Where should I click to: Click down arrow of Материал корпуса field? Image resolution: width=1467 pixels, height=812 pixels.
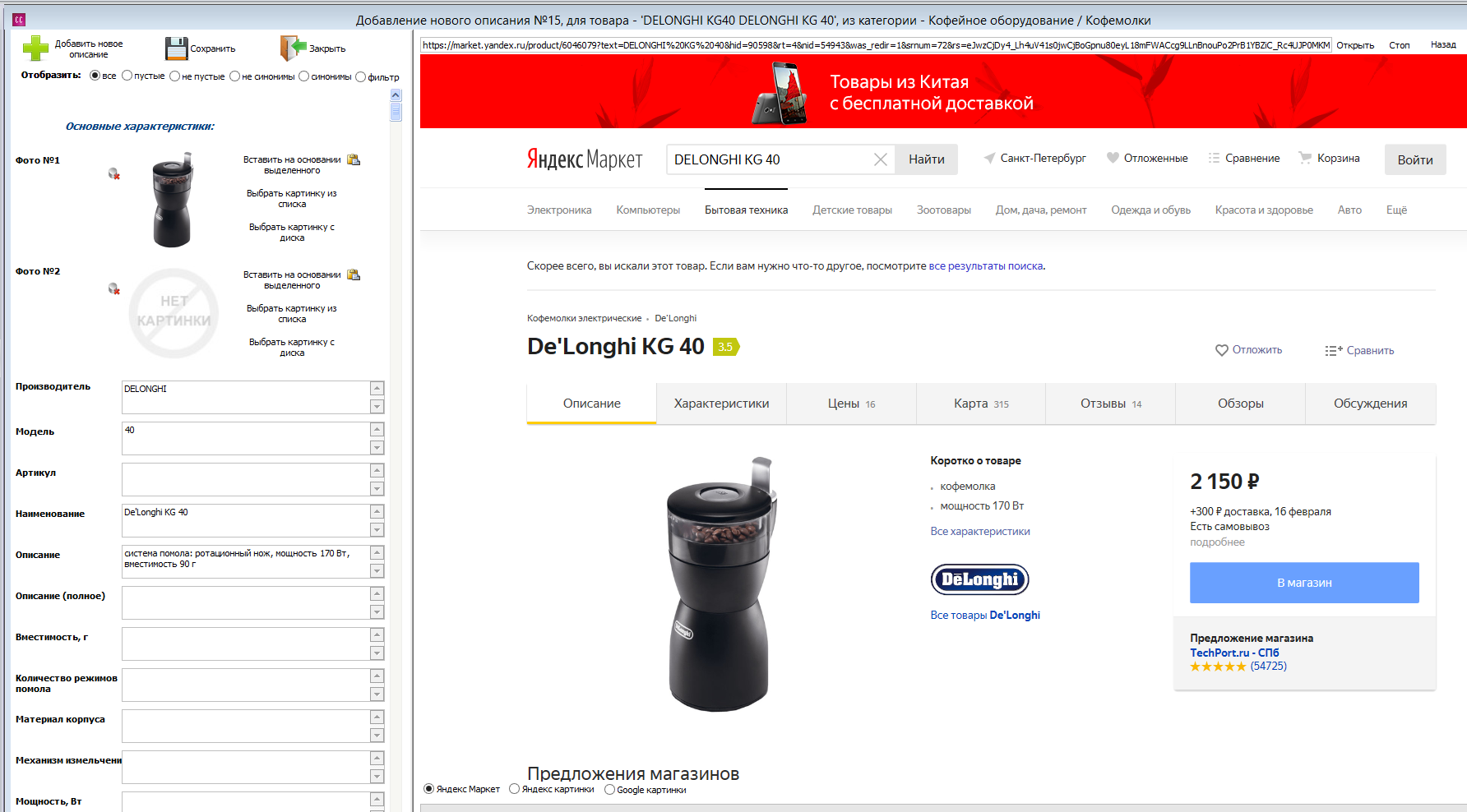click(377, 735)
